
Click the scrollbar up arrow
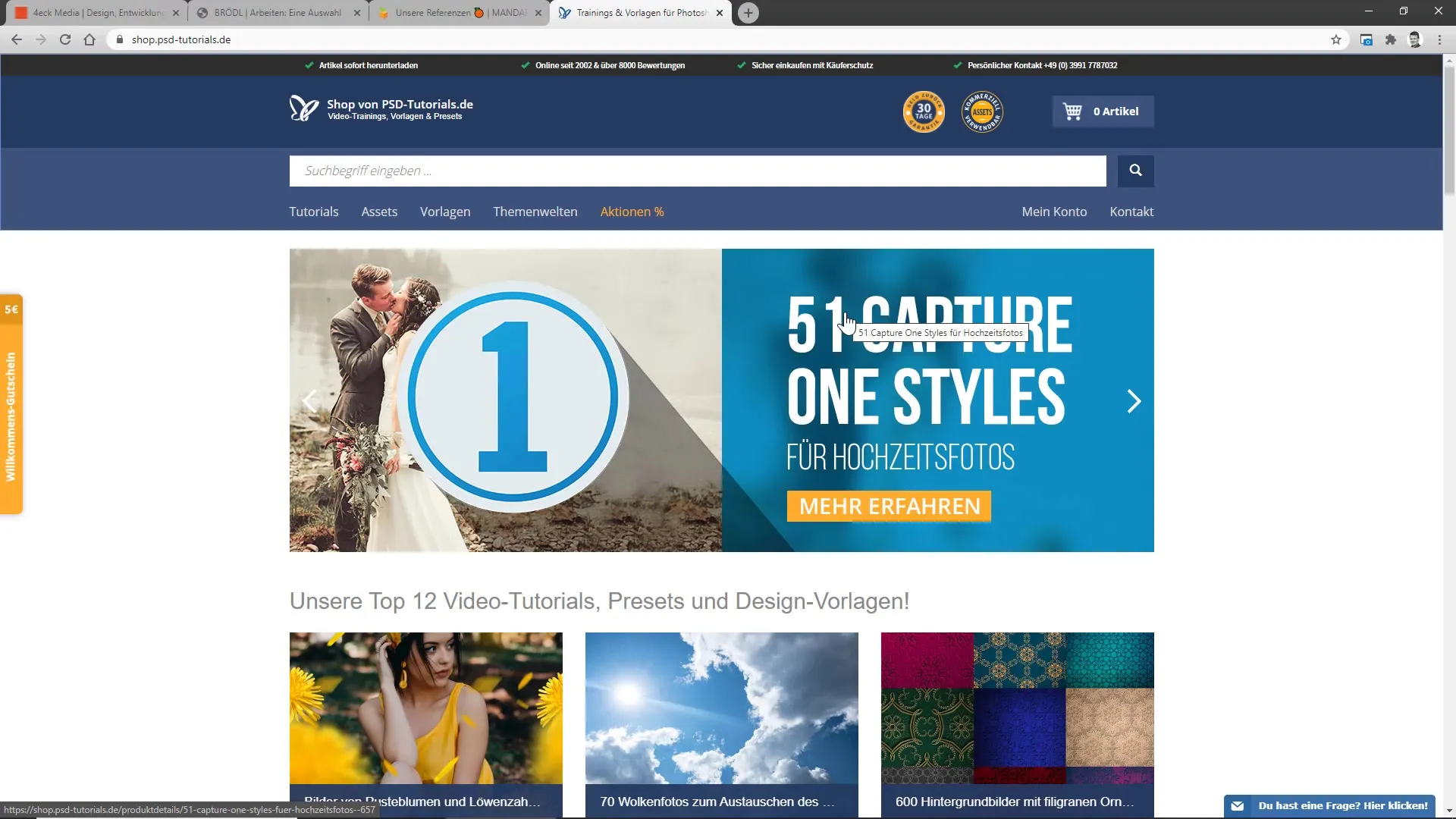pos(1449,59)
